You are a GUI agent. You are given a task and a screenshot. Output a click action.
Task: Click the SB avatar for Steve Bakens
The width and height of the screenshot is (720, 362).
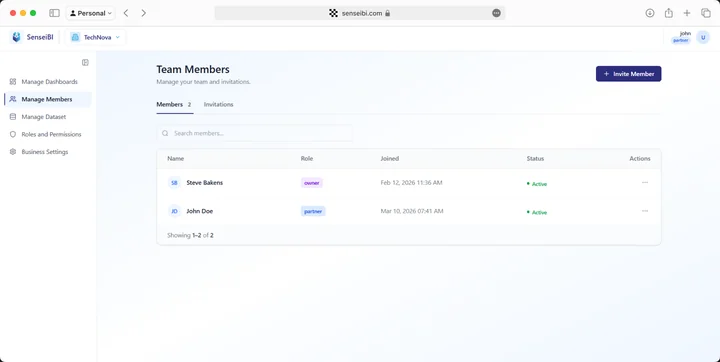tap(174, 183)
